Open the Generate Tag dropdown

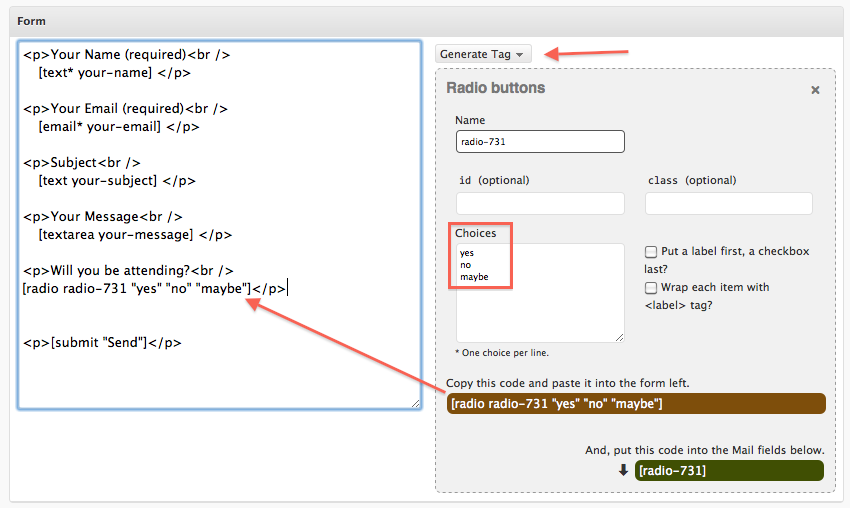[483, 53]
